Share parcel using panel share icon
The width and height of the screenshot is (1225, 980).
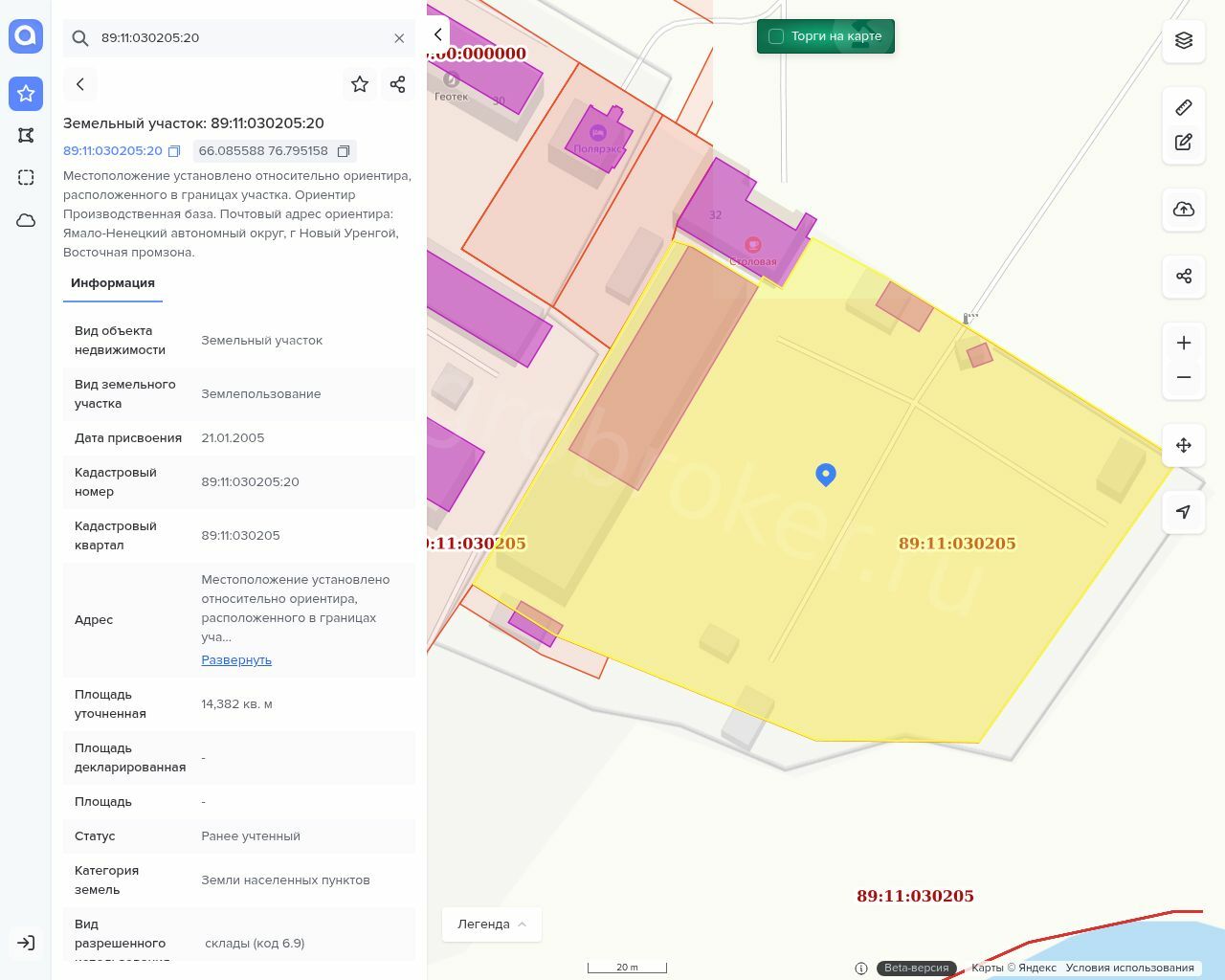pyautogui.click(x=398, y=84)
